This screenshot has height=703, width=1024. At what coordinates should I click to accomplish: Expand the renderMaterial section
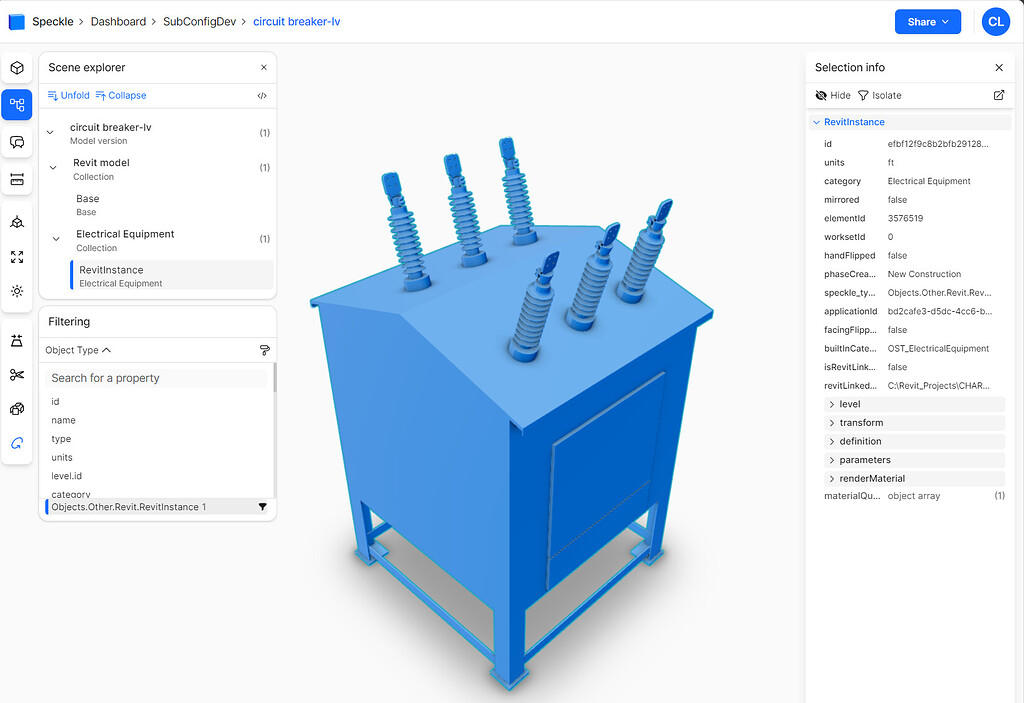pyautogui.click(x=871, y=478)
